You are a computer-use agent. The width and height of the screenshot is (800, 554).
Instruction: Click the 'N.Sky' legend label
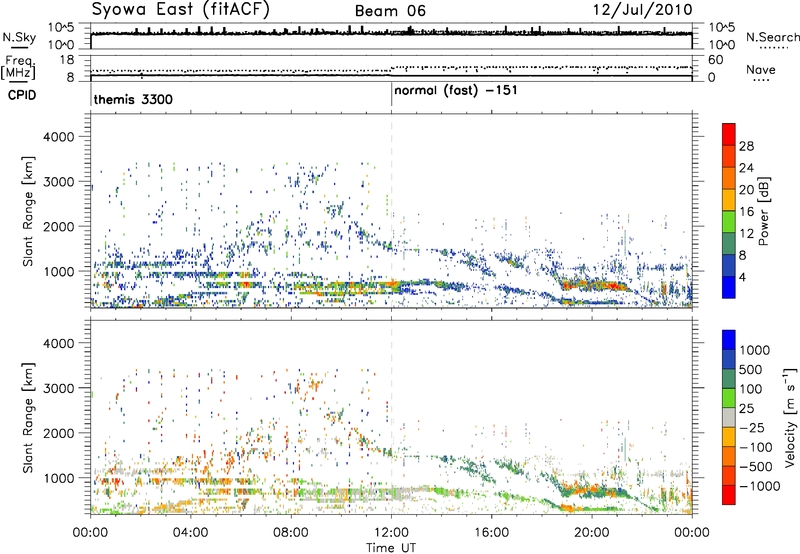point(19,38)
